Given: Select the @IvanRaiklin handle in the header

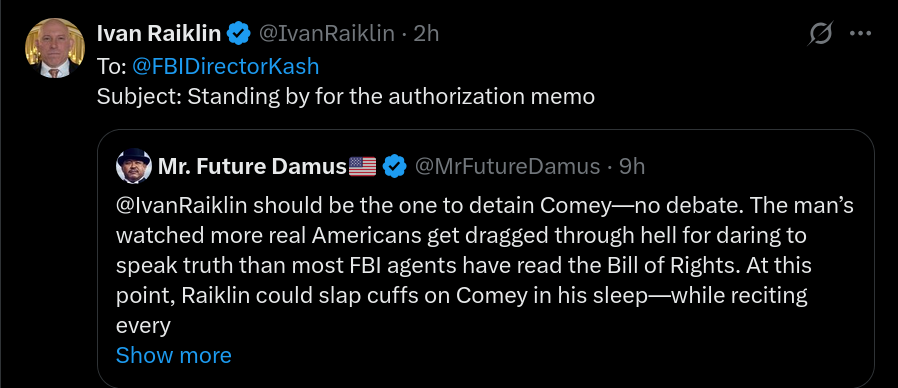Looking at the screenshot, I should [327, 34].
